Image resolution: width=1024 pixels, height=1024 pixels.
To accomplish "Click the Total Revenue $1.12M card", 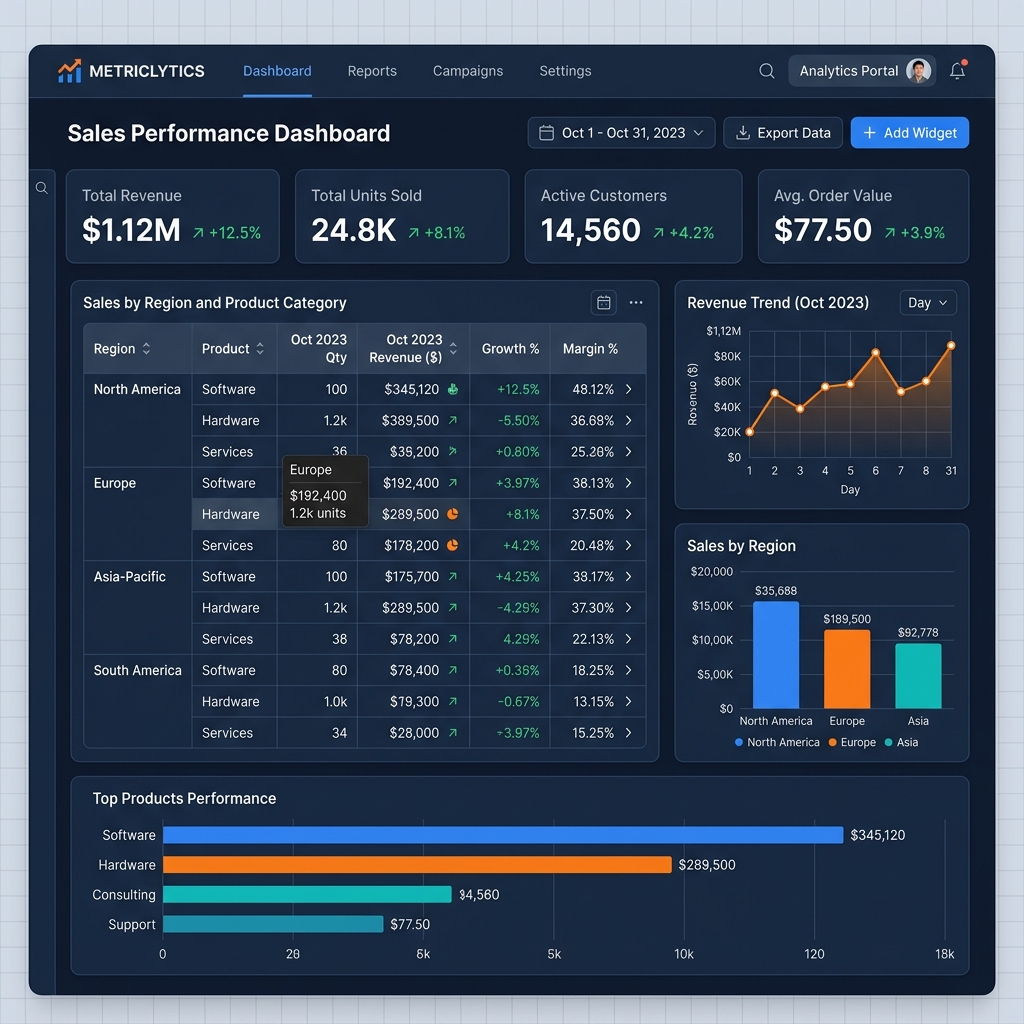I will pos(172,216).
